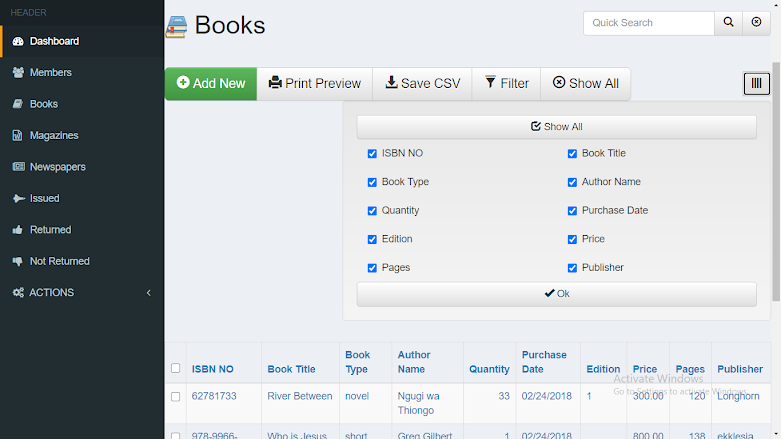Sort by Book Type column header
781x439 pixels.
tap(358, 362)
